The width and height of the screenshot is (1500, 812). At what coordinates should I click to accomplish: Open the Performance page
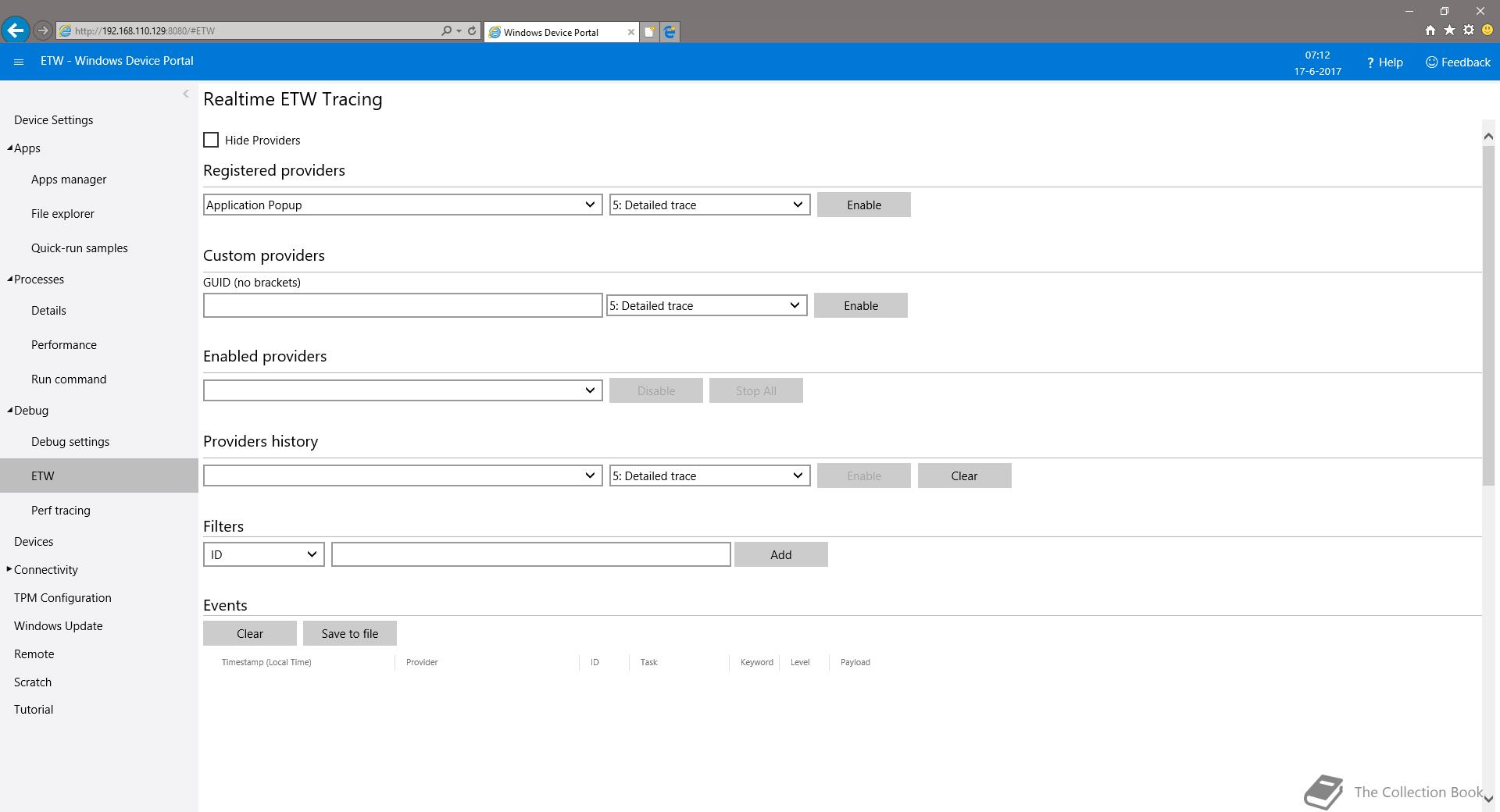coord(64,344)
